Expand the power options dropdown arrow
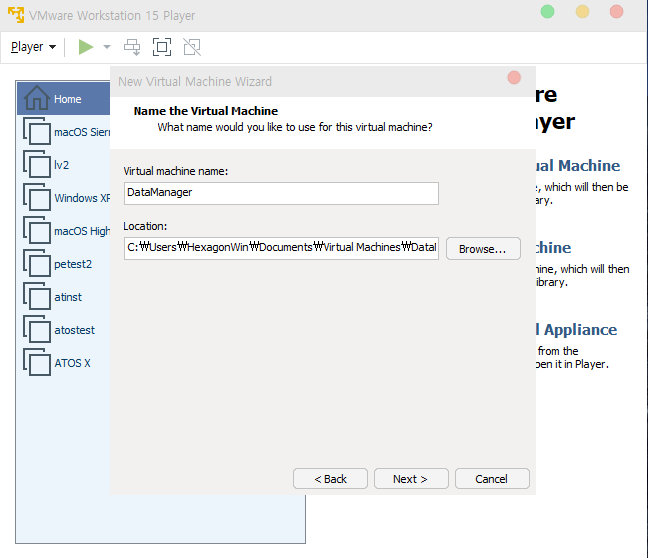The image size is (648, 558). tap(107, 47)
